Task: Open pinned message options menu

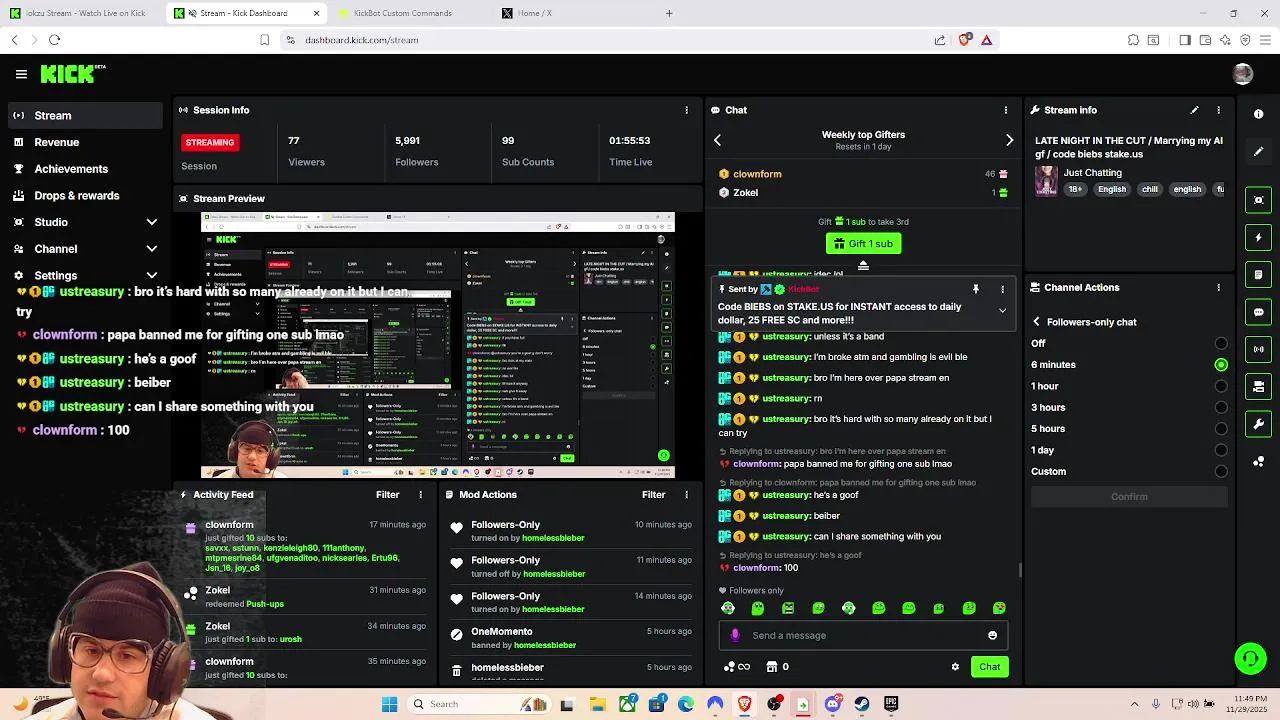Action: click(x=1002, y=289)
